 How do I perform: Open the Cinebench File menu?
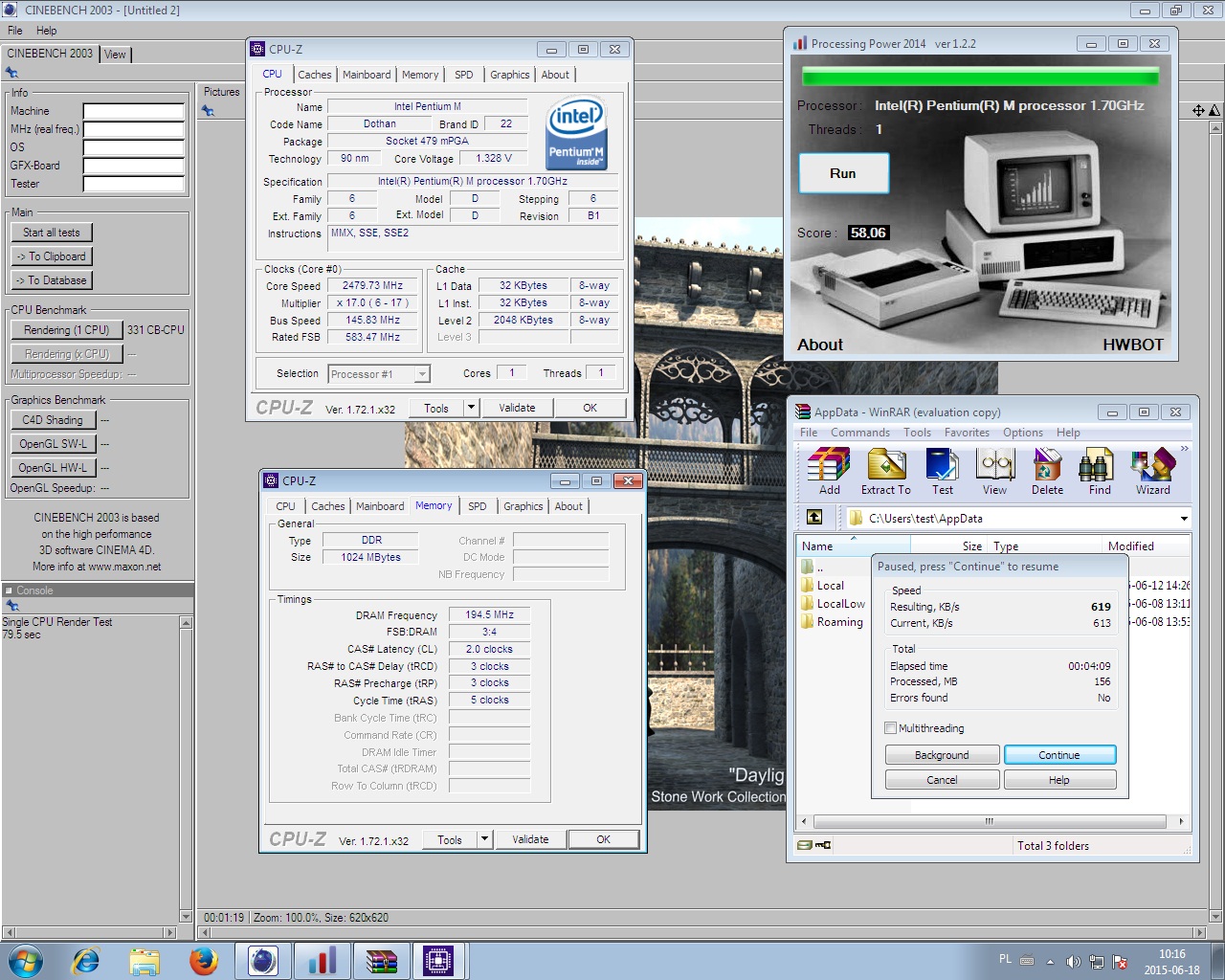15,31
